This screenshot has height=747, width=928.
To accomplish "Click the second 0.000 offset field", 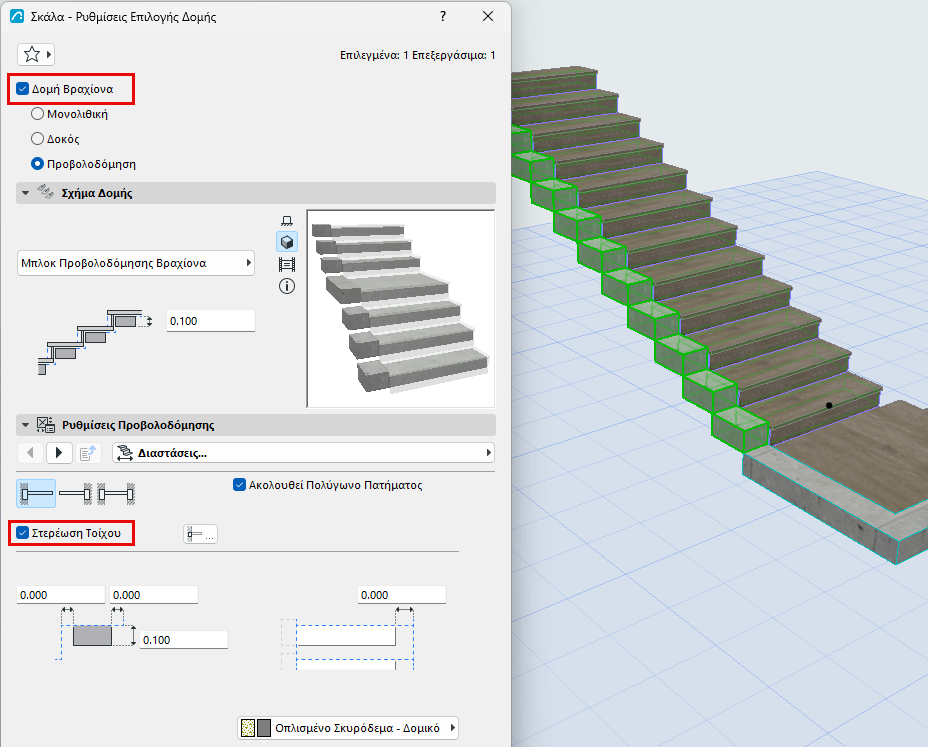I will (154, 595).
